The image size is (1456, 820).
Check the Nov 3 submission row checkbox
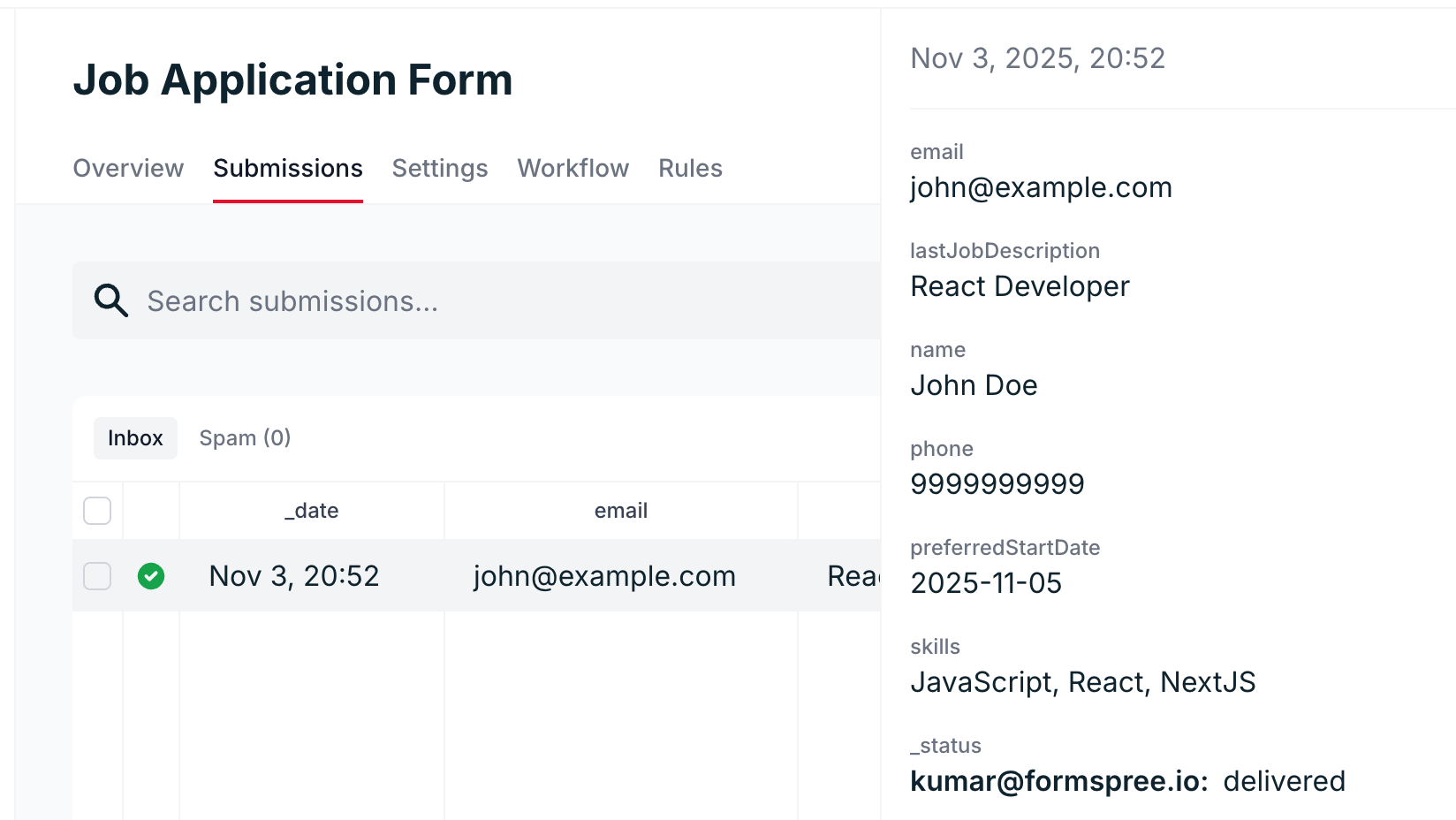[97, 576]
